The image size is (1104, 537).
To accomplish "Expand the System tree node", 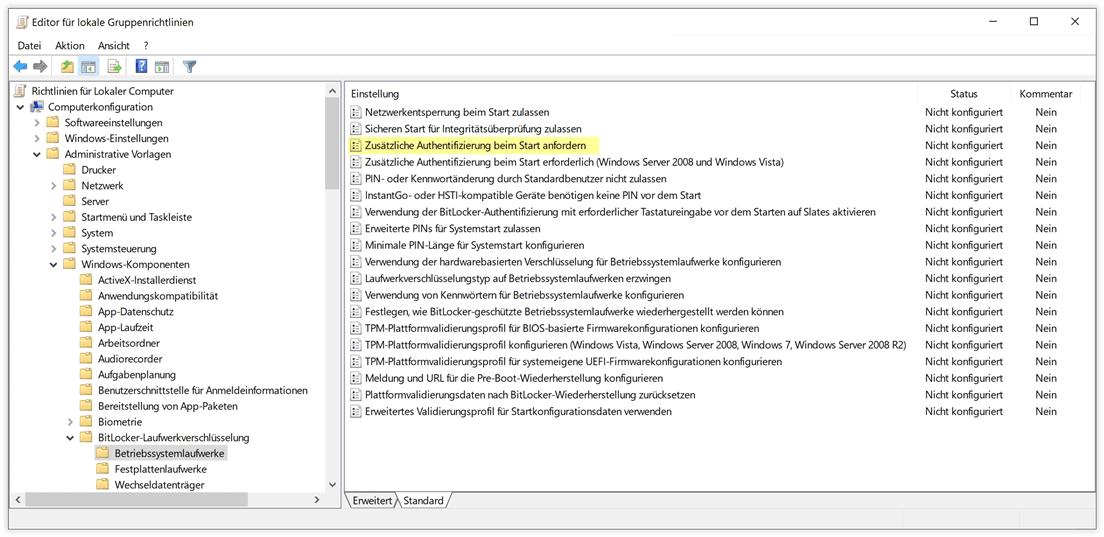I will pyautogui.click(x=54, y=233).
